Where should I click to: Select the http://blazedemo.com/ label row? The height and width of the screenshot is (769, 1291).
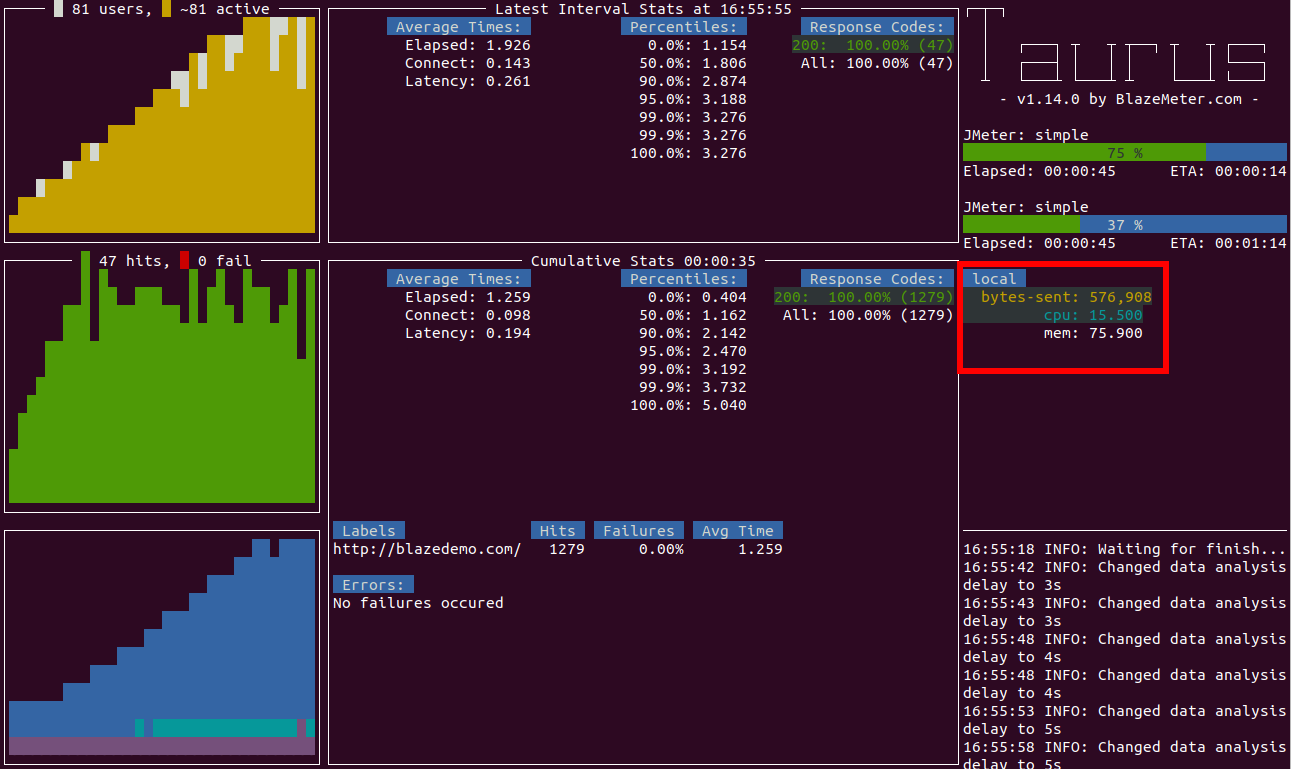tap(558, 549)
